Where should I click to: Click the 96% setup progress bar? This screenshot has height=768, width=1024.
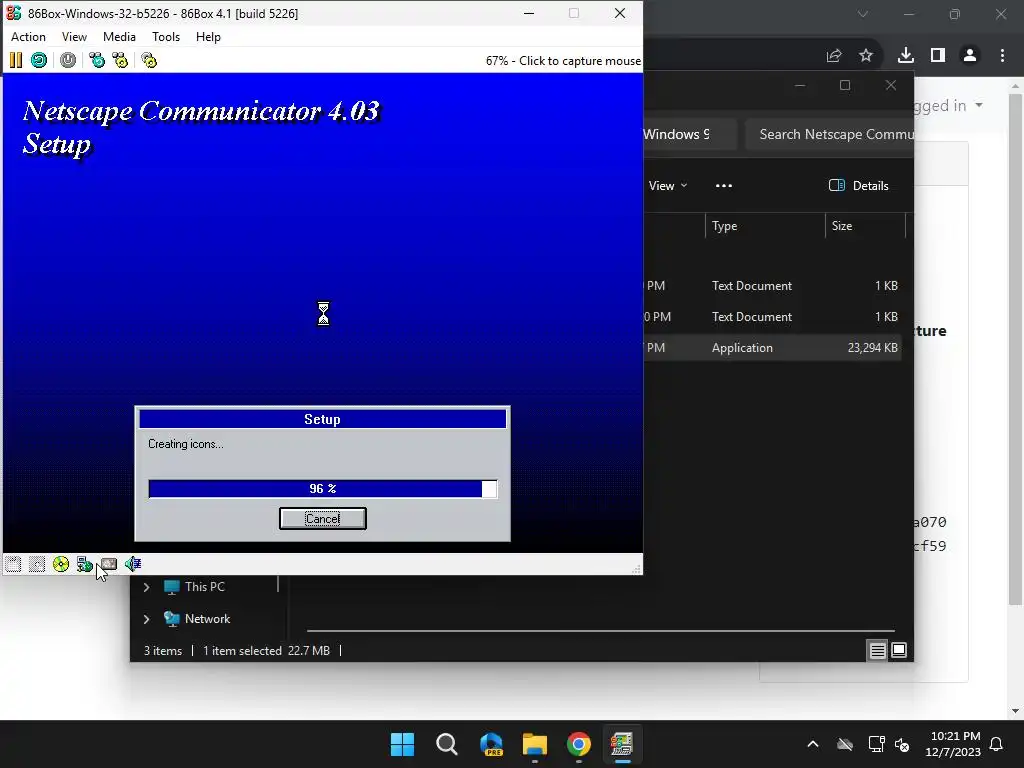click(x=323, y=488)
